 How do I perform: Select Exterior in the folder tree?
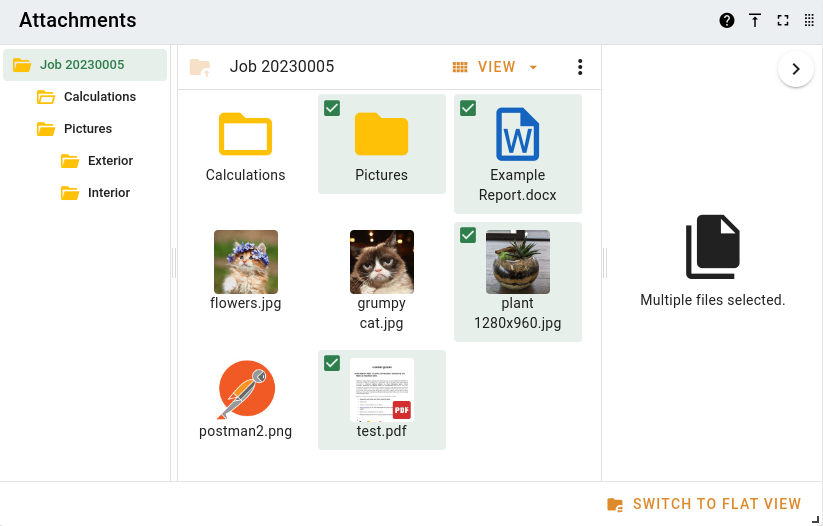point(110,161)
